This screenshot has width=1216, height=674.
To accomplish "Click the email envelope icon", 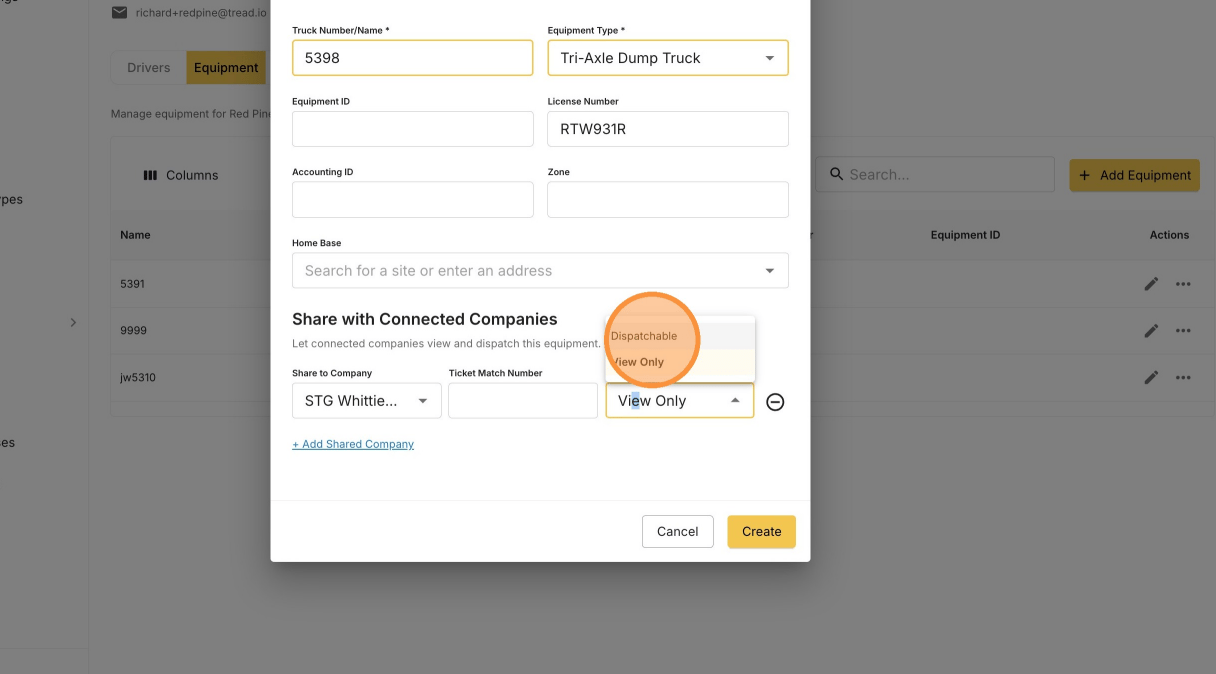I will 119,13.
